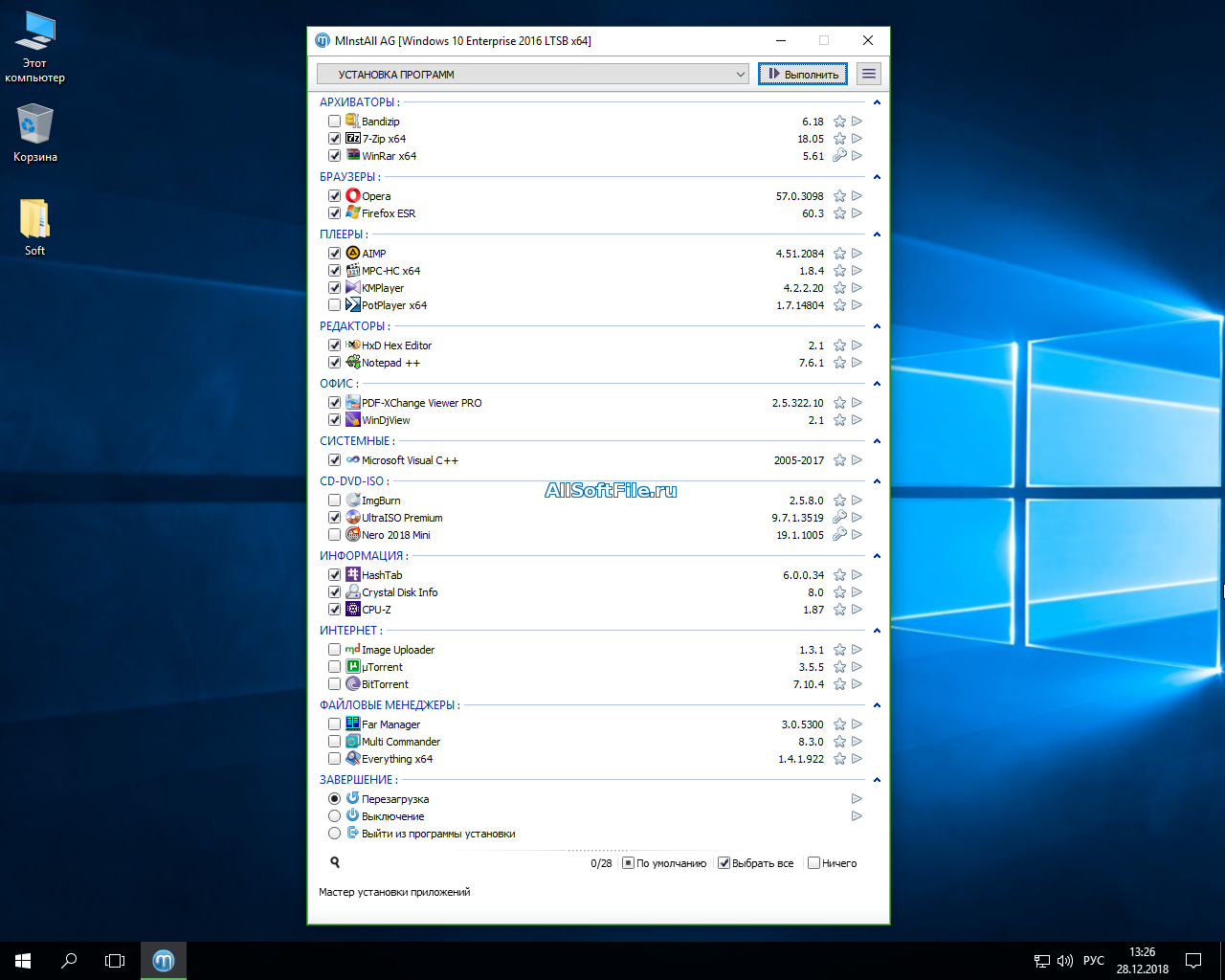Collapse the АРХИВАТОРЫ section
1225x980 pixels.
[x=876, y=102]
